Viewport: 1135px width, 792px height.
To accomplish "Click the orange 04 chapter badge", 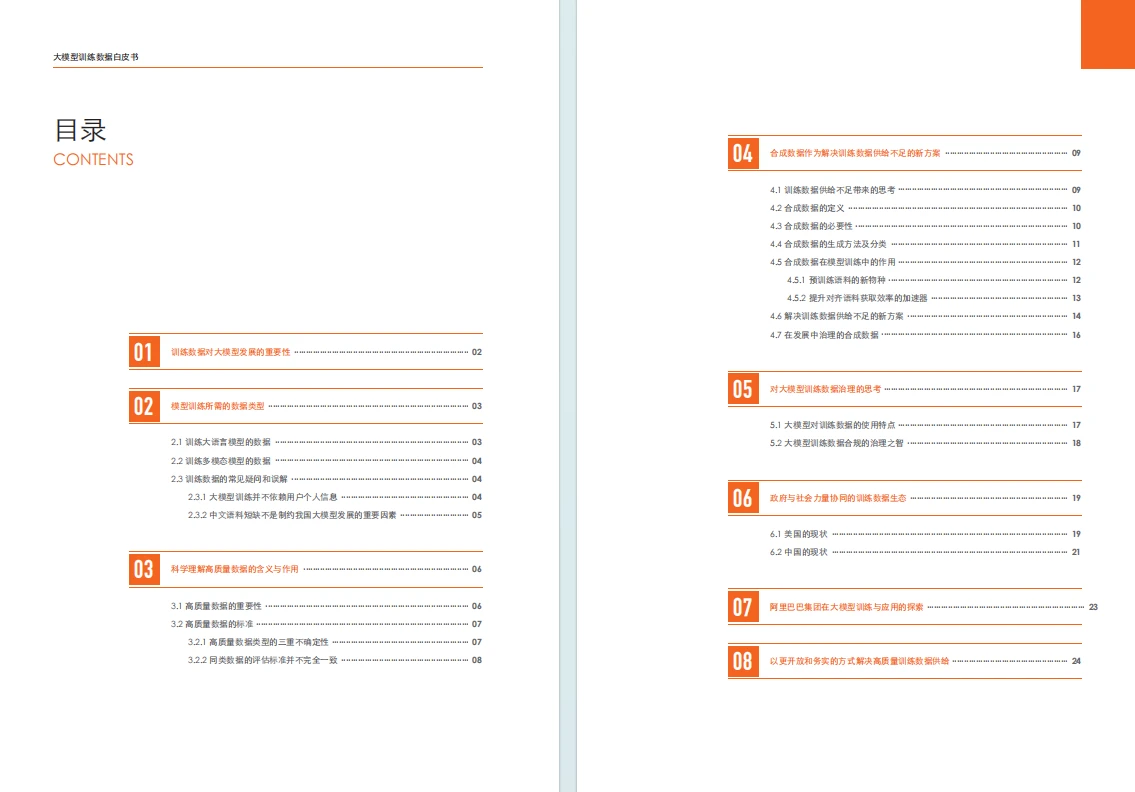I will [743, 153].
